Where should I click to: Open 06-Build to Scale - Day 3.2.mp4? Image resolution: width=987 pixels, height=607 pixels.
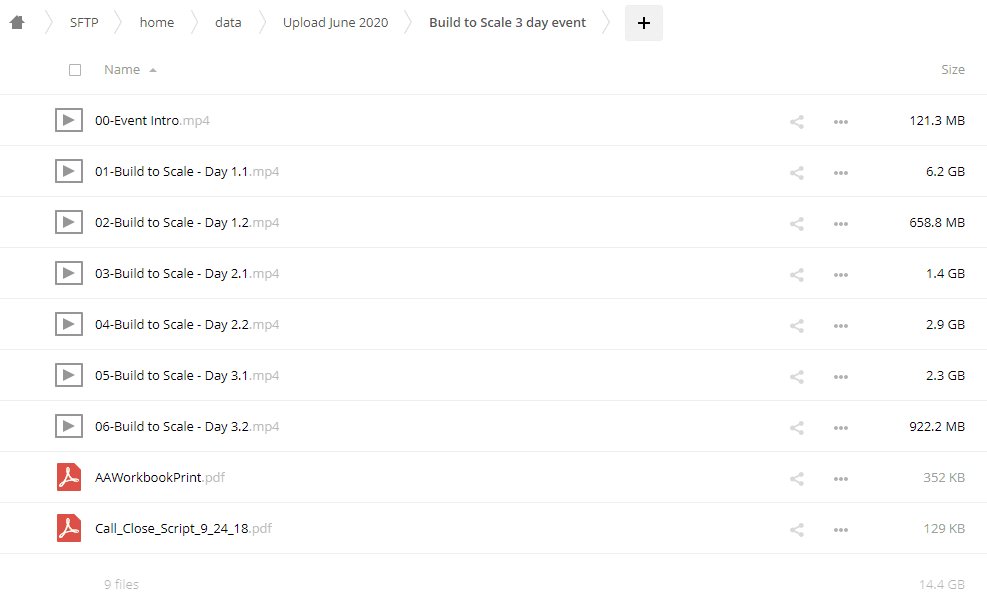(x=187, y=426)
